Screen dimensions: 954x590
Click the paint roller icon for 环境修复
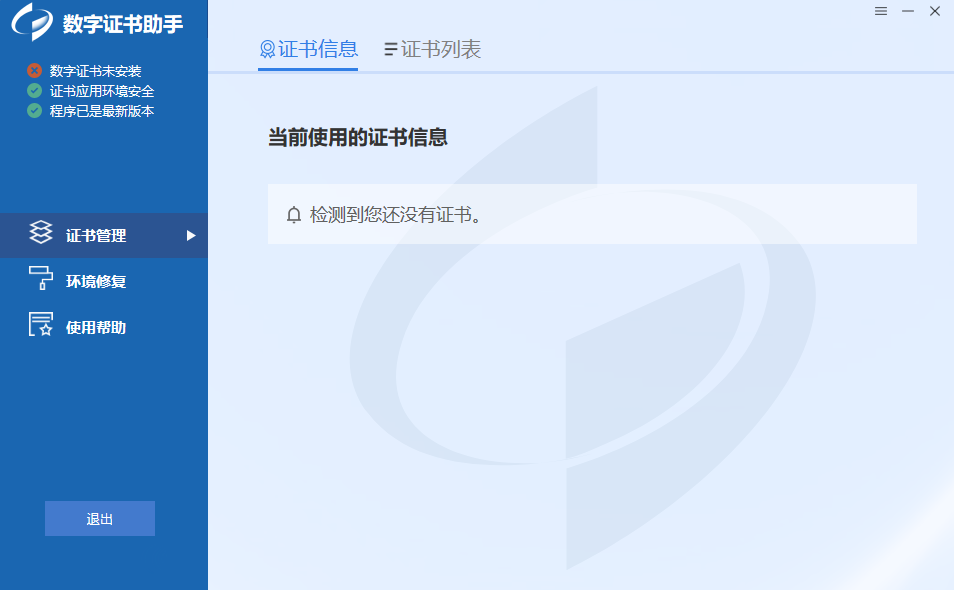tap(40, 279)
